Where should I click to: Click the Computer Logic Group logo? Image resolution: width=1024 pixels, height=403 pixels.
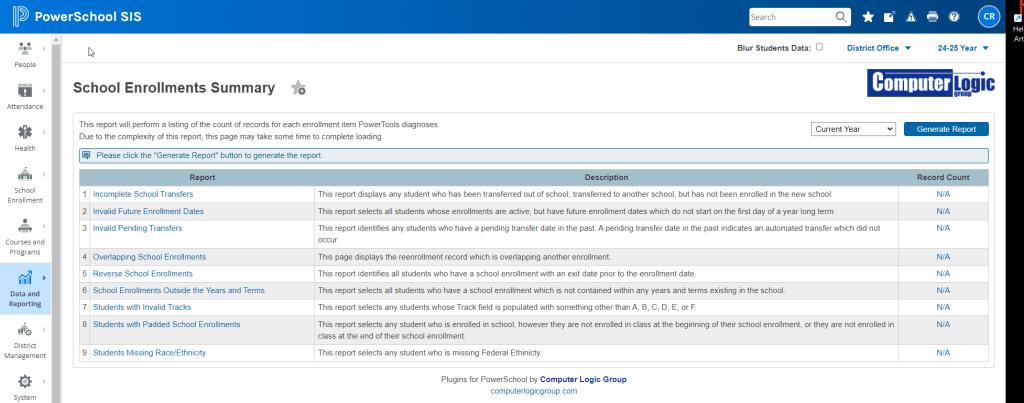tap(931, 84)
